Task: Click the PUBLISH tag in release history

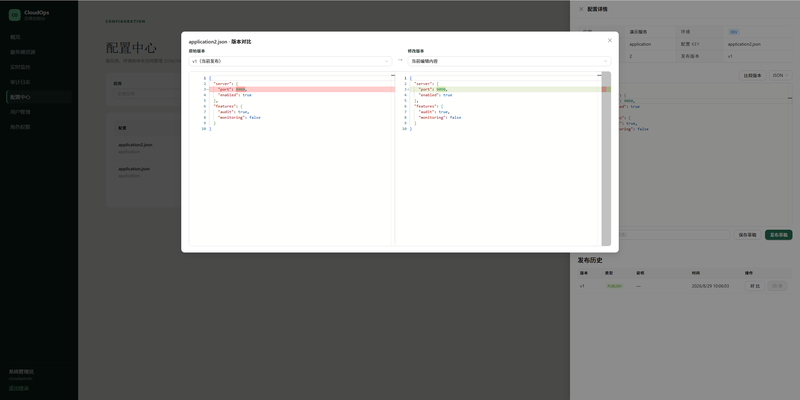Action: (614, 286)
